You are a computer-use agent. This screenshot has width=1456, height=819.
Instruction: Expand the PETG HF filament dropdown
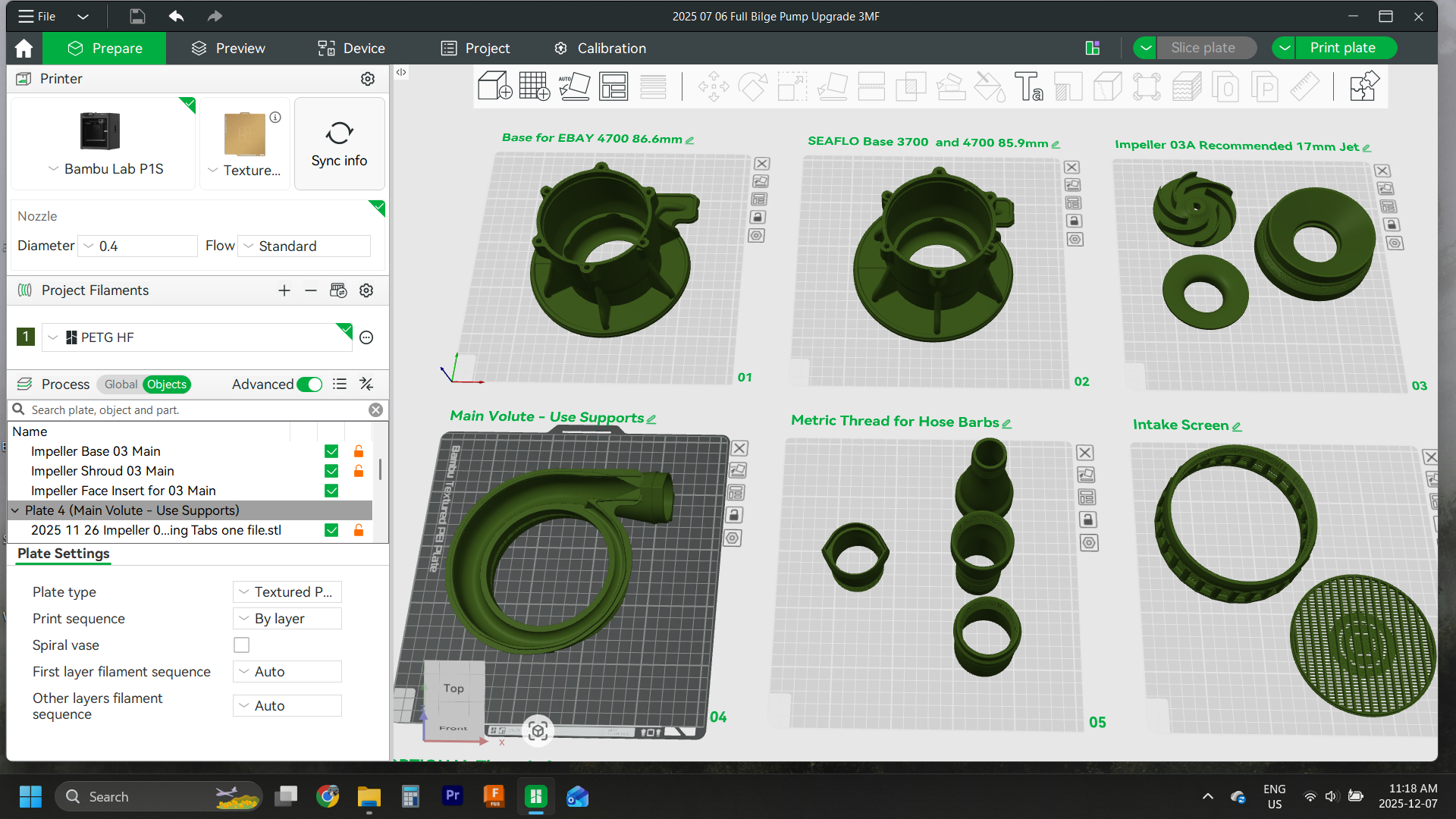[x=52, y=337]
